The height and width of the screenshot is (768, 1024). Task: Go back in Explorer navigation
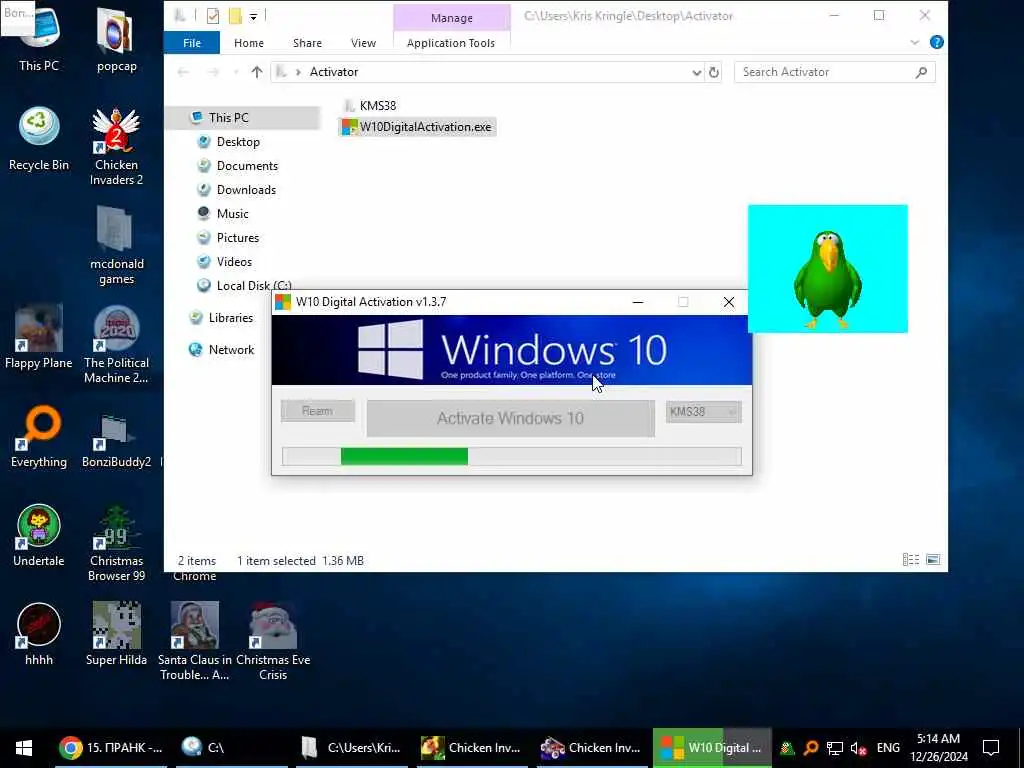tap(184, 72)
